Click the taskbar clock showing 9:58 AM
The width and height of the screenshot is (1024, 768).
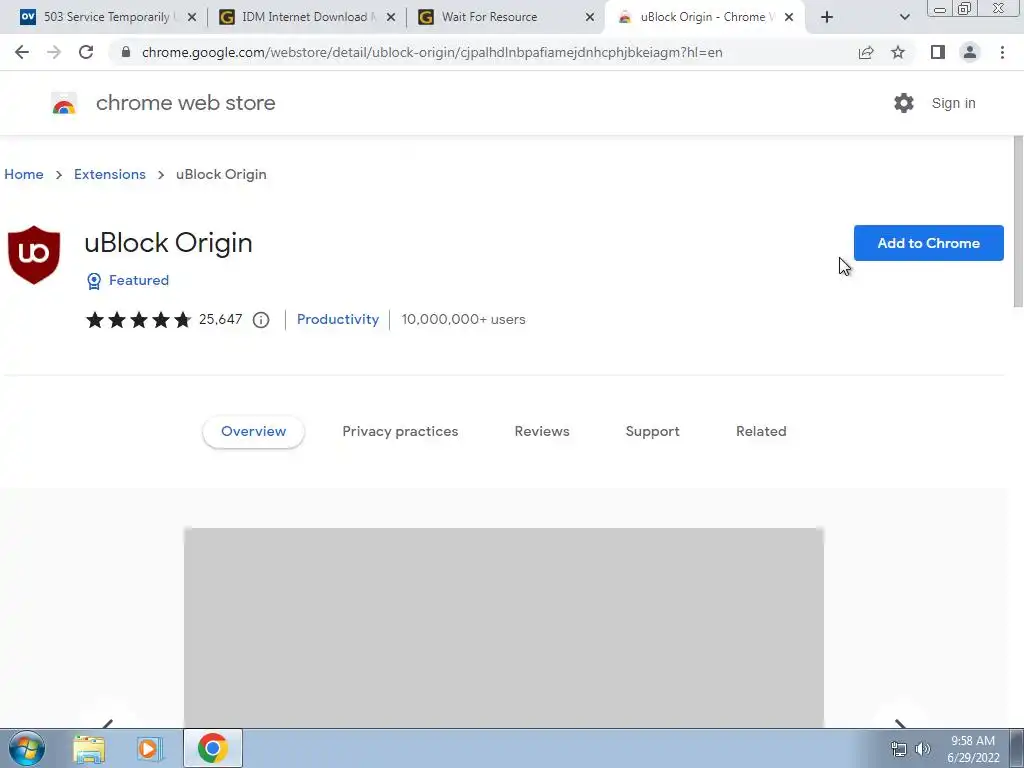973,749
